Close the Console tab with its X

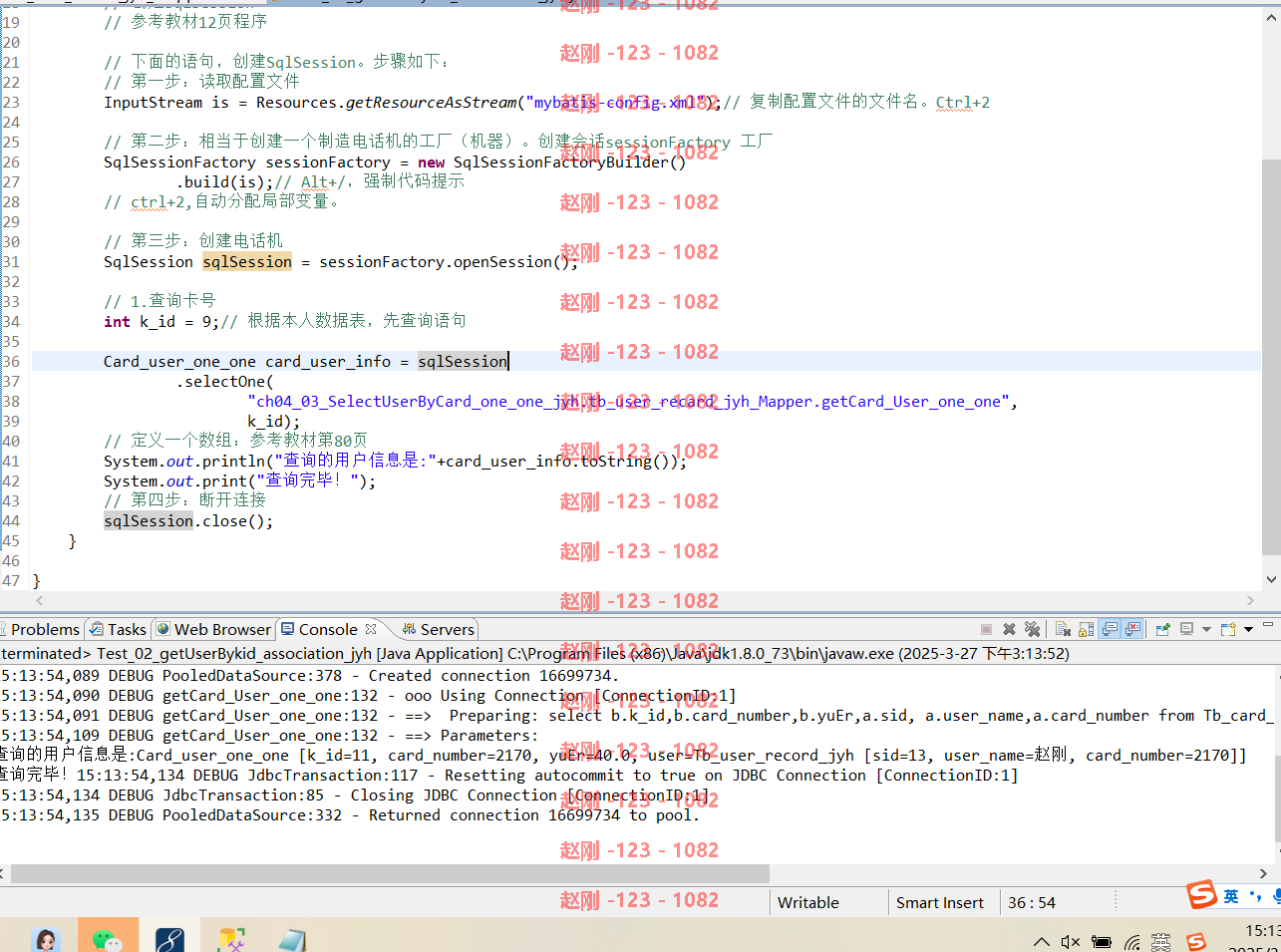click(x=371, y=629)
